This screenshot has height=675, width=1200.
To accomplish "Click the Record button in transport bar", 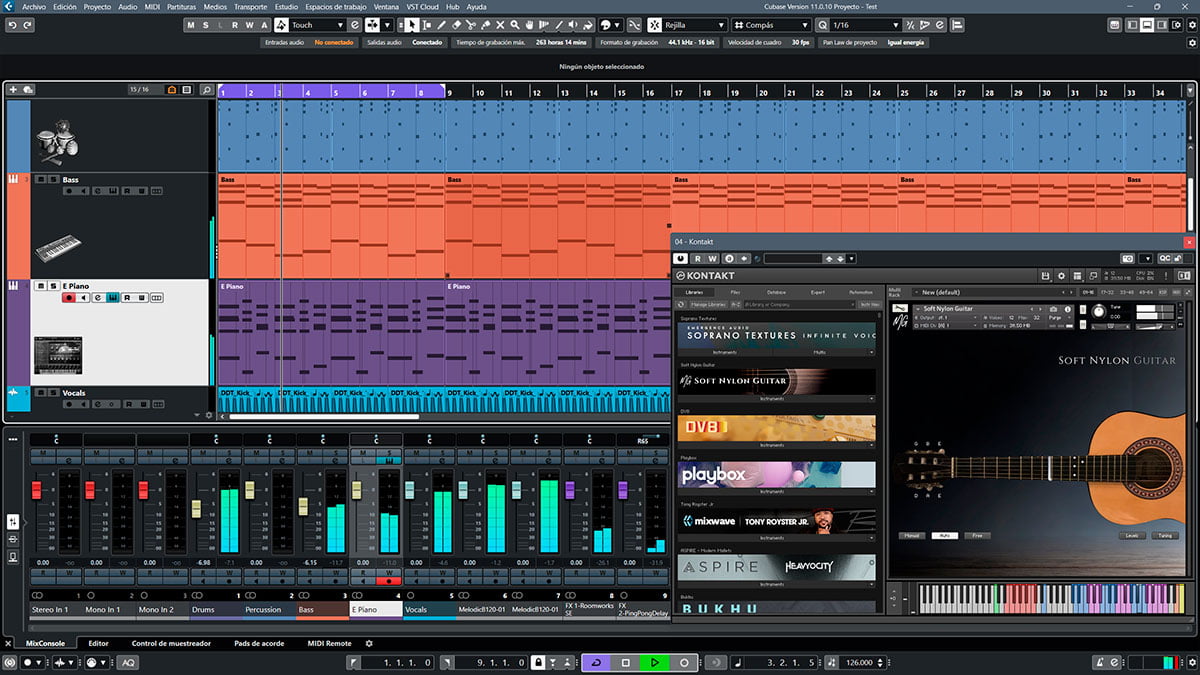I will pyautogui.click(x=684, y=662).
